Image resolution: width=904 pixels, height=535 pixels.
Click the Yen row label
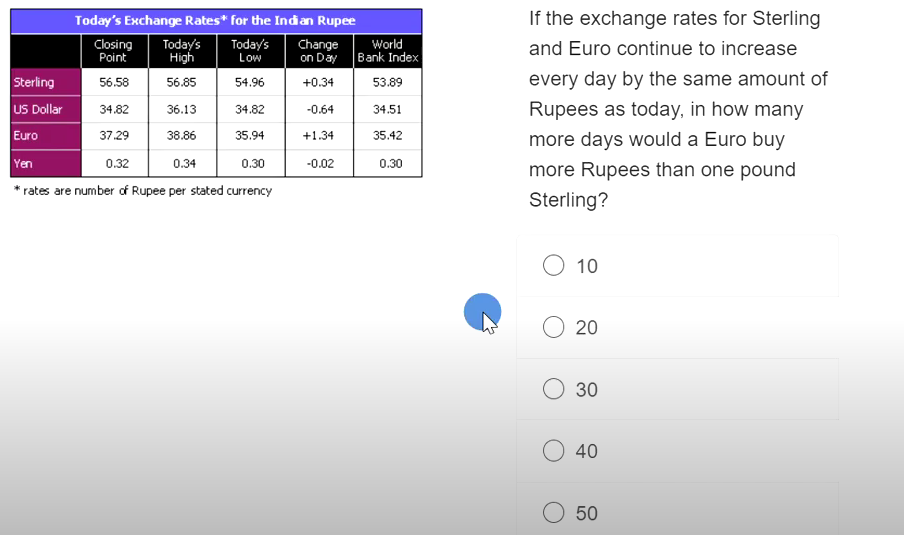pyautogui.click(x=46, y=163)
